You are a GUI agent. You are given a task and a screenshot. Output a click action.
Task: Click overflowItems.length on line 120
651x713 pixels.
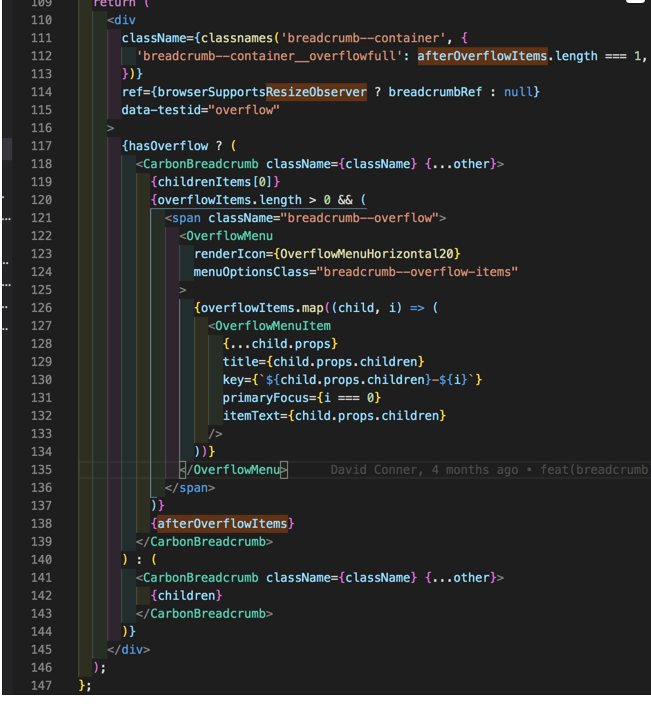point(230,200)
